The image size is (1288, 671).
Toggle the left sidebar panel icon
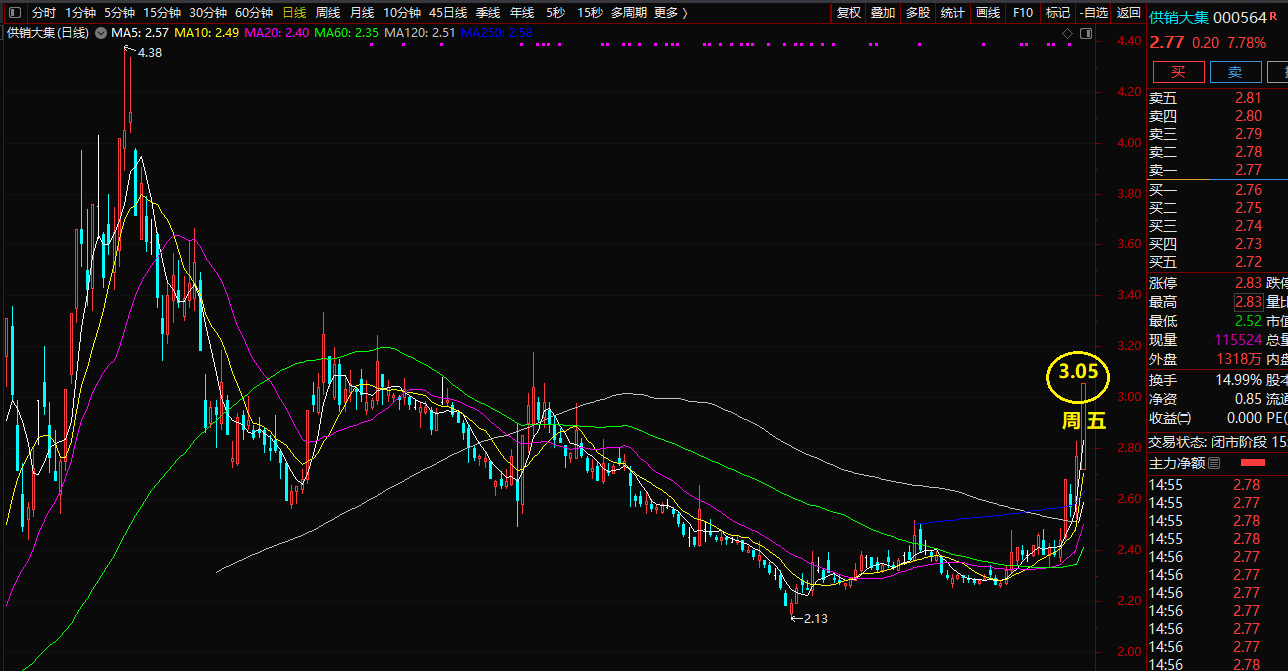pyautogui.click(x=14, y=13)
